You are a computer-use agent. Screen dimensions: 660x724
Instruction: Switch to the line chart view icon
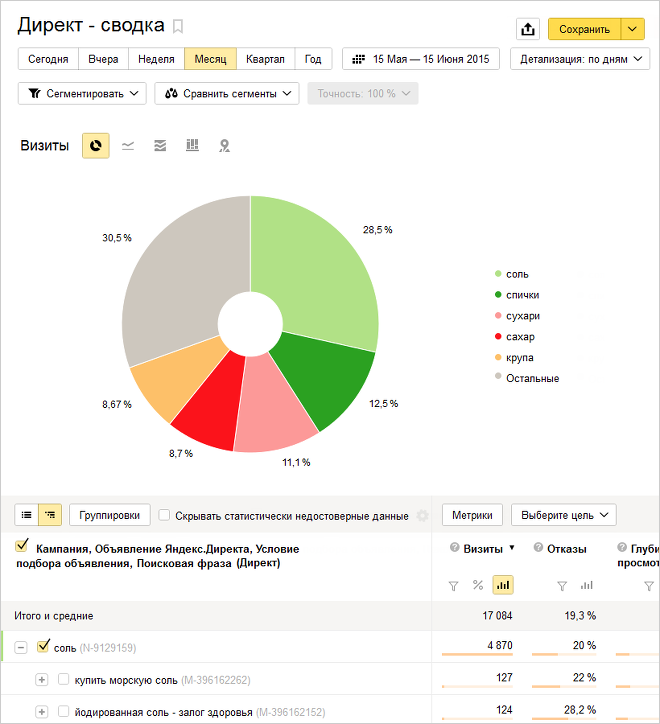click(x=128, y=146)
